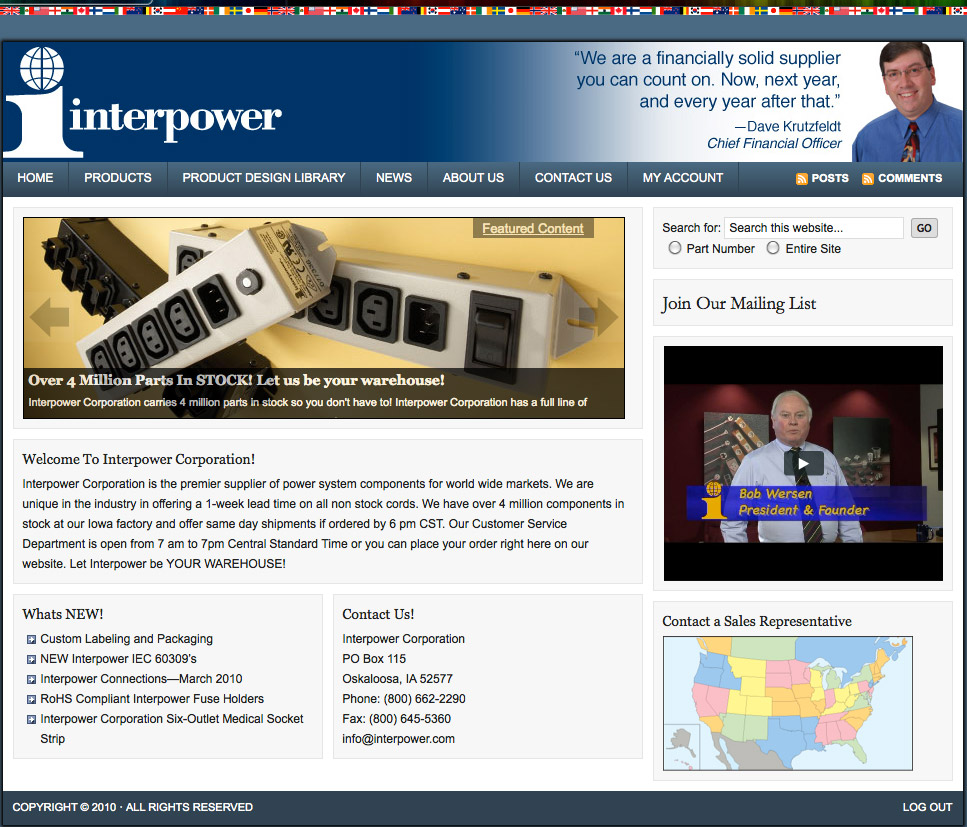
Task: Click the Search this website input field
Action: point(813,228)
